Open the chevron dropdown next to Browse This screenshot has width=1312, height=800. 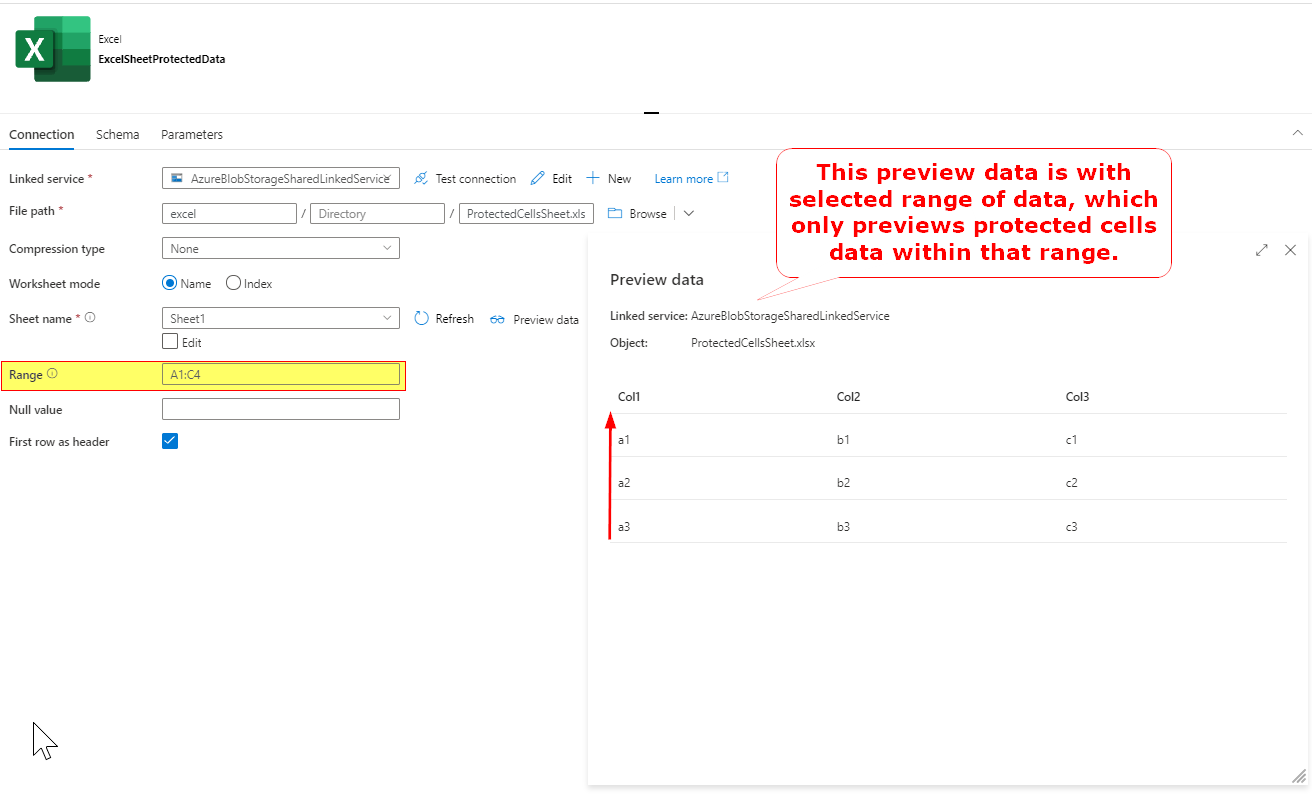pos(688,213)
